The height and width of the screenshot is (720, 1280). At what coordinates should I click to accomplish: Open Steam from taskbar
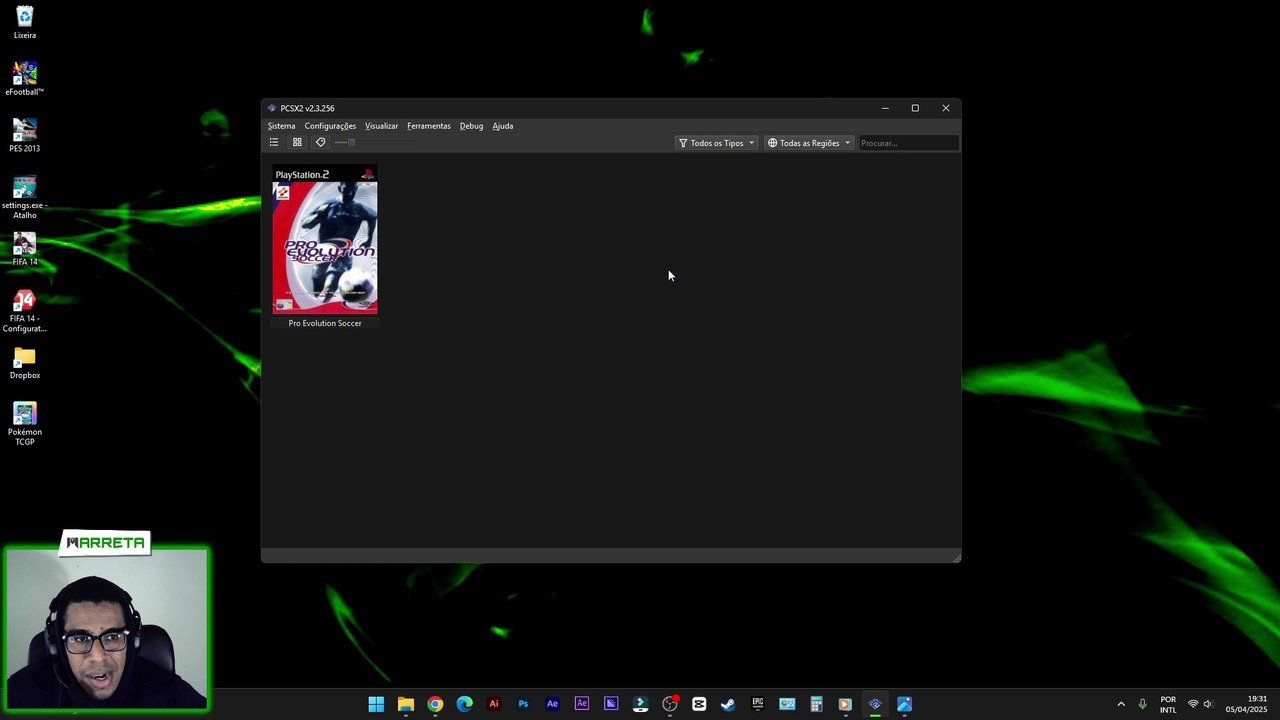(728, 704)
